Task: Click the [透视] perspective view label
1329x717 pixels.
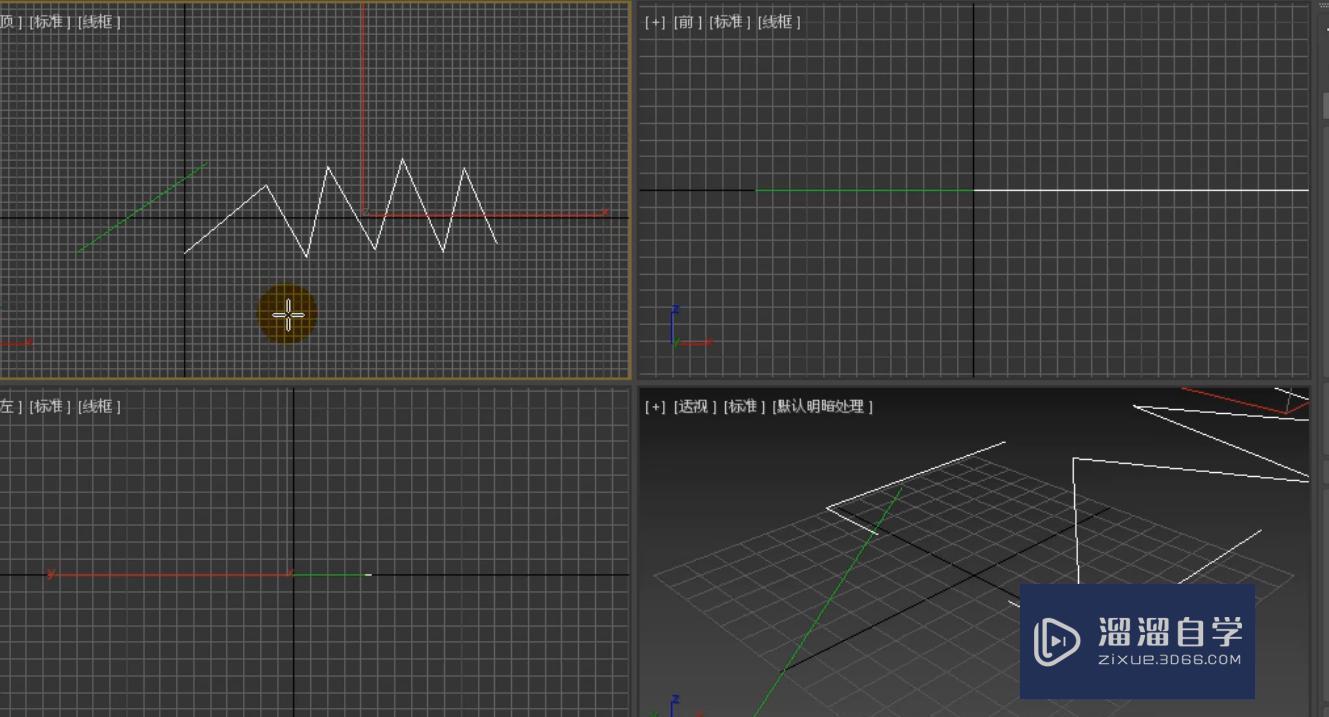Action: 695,406
